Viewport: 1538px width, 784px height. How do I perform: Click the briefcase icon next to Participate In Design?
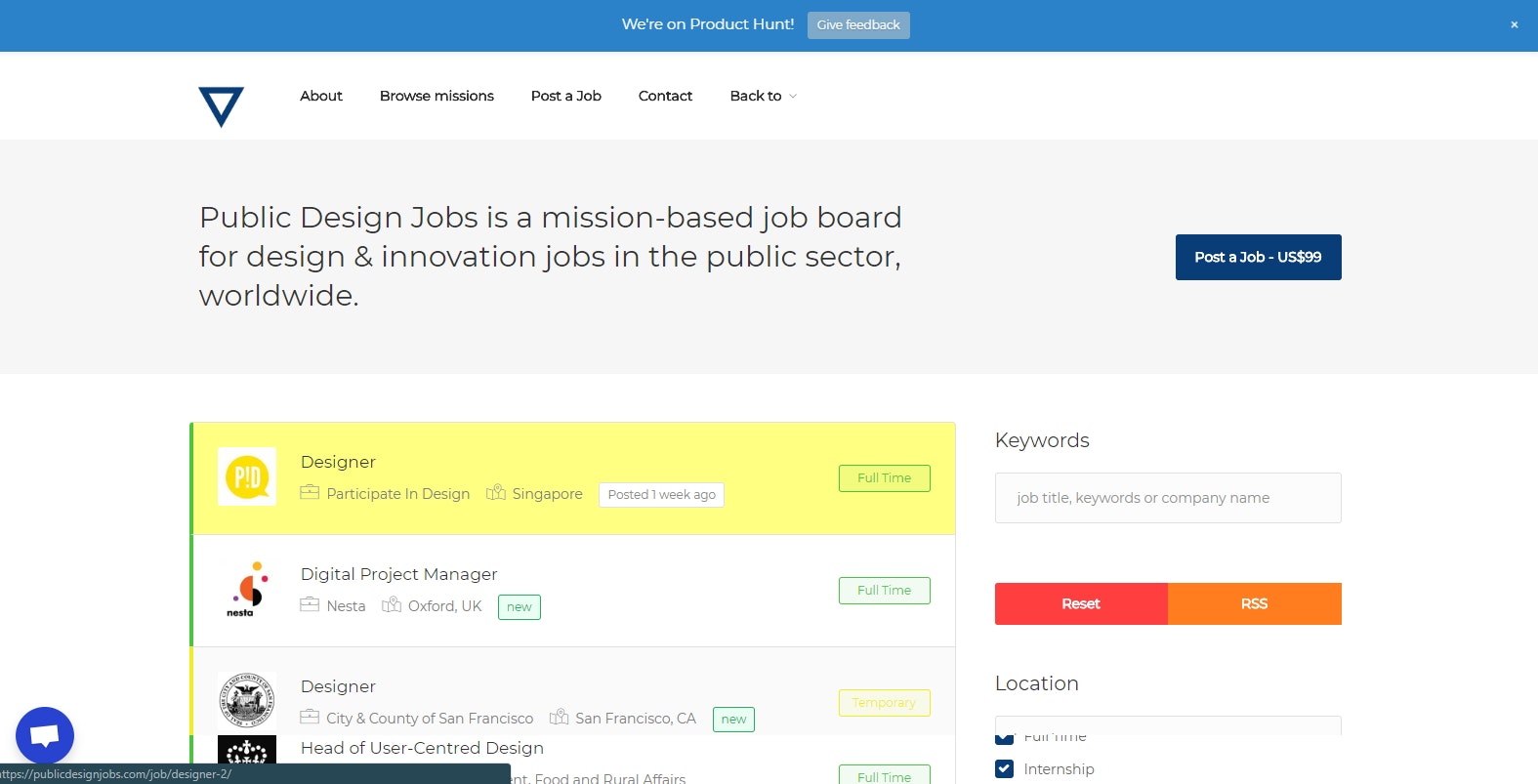tap(309, 493)
